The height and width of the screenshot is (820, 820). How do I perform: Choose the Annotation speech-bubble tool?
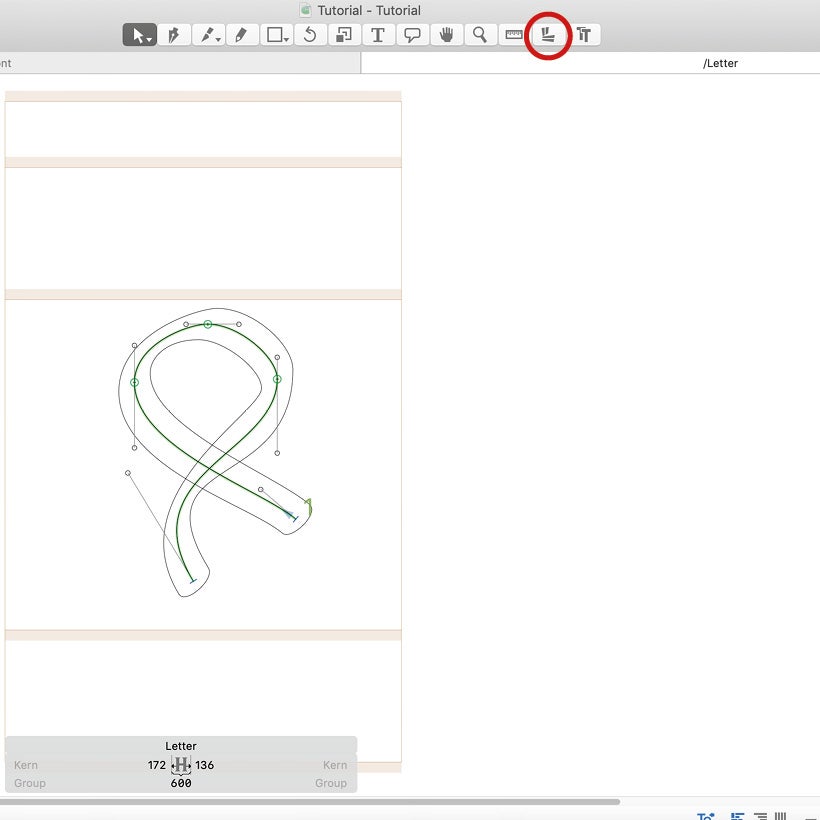click(413, 35)
